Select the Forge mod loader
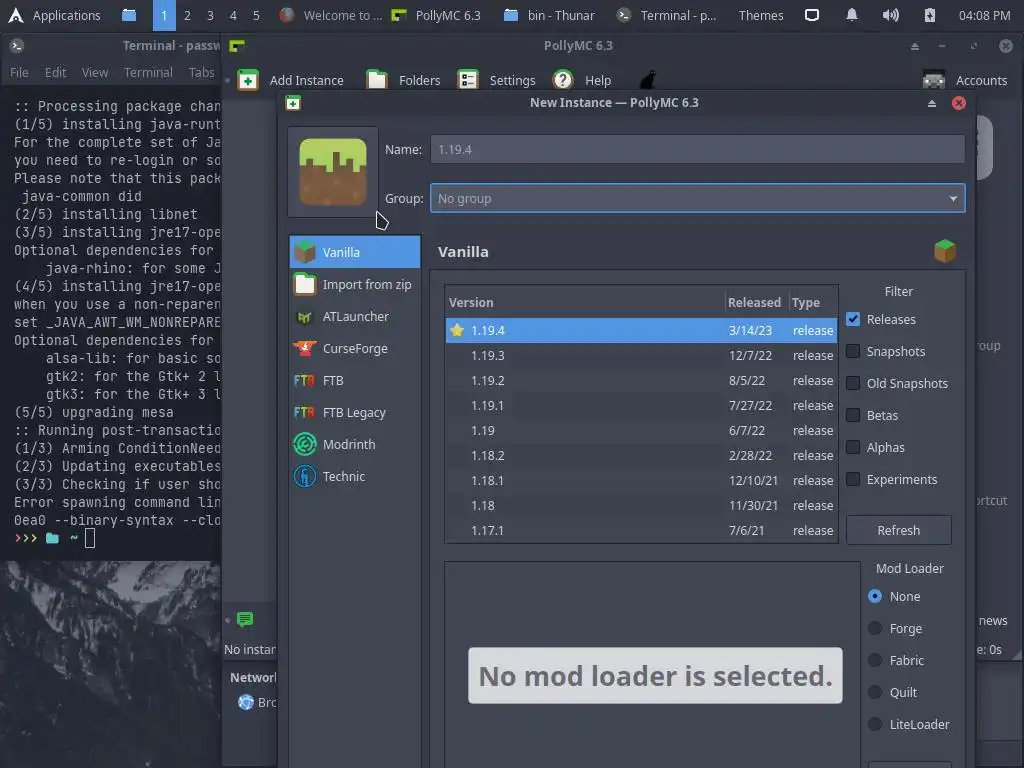1024x768 pixels. 875,628
